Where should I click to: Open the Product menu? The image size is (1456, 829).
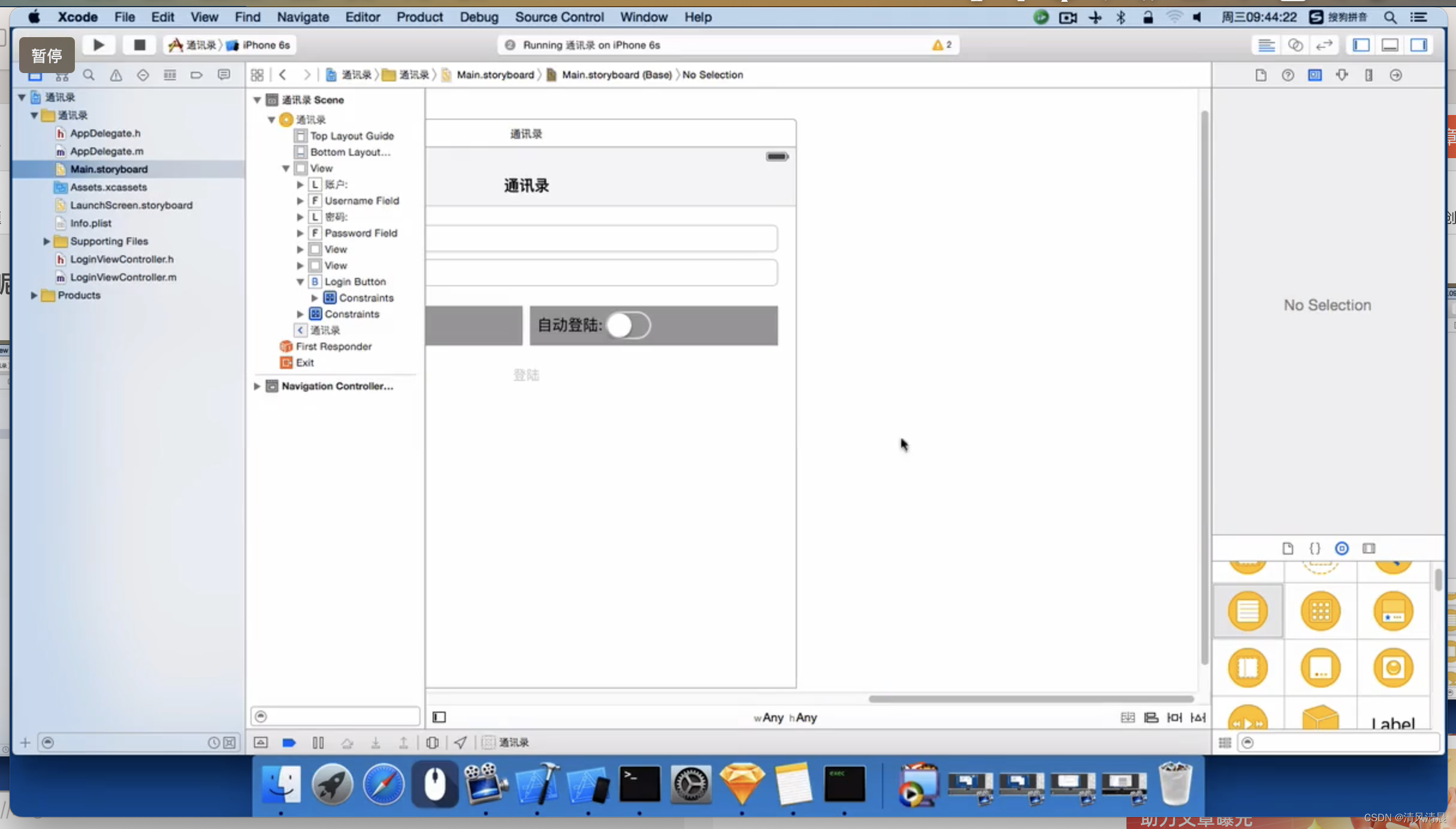(x=419, y=17)
